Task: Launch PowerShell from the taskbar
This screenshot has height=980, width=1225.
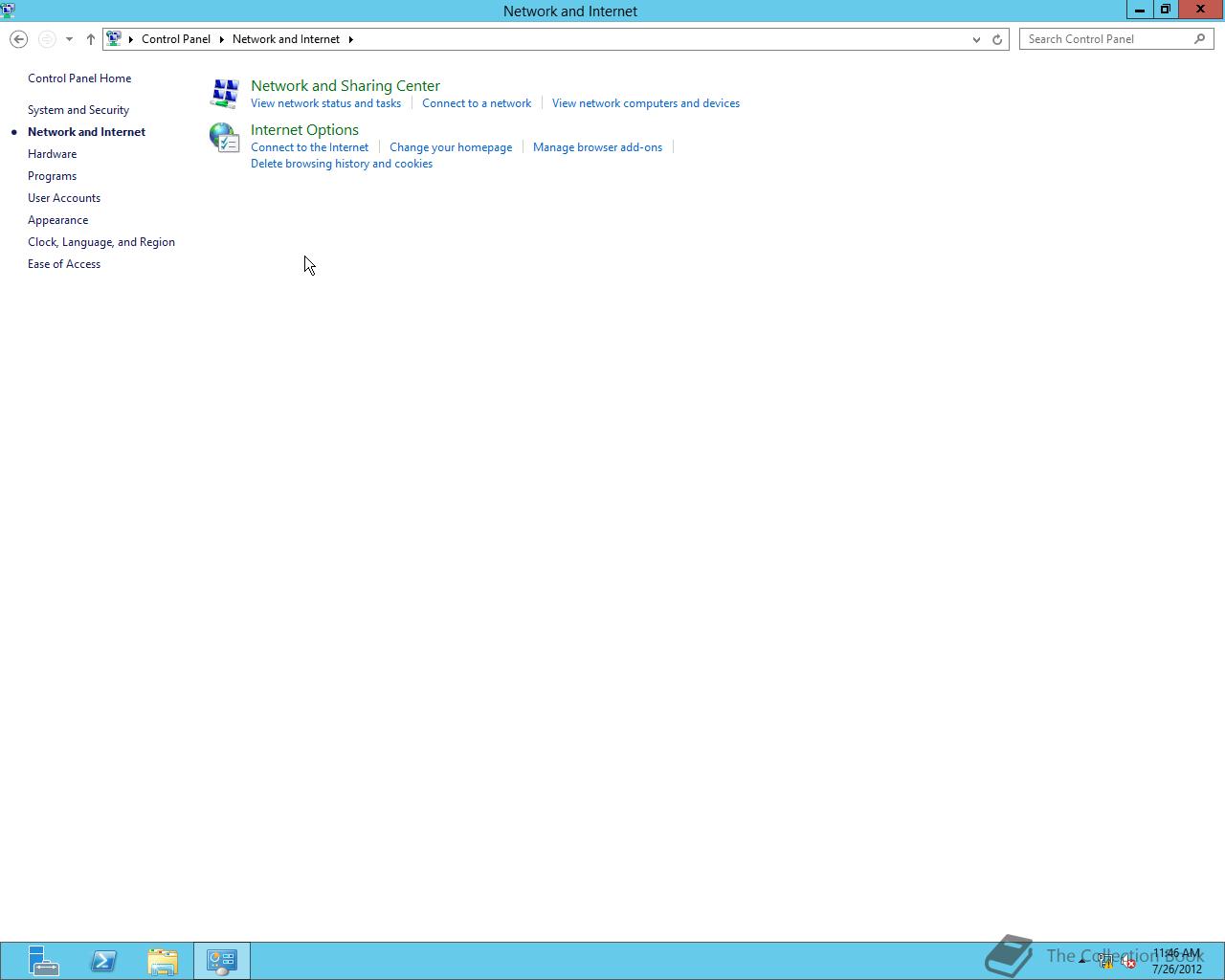Action: [x=103, y=961]
